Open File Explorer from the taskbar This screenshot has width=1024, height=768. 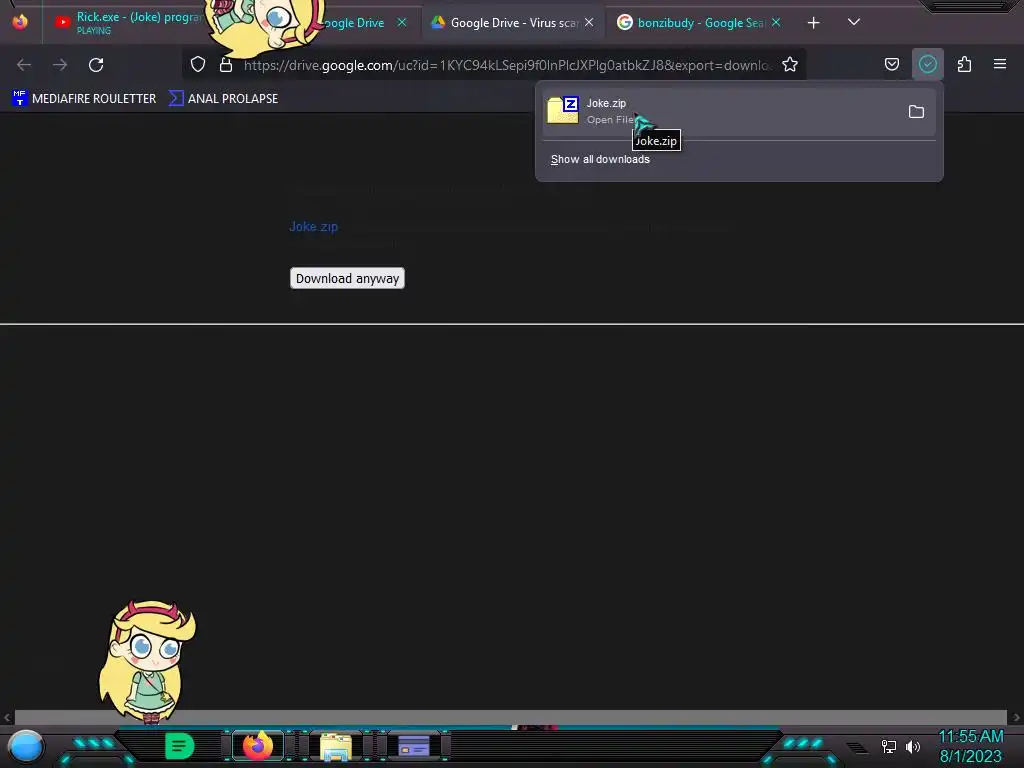(x=336, y=746)
